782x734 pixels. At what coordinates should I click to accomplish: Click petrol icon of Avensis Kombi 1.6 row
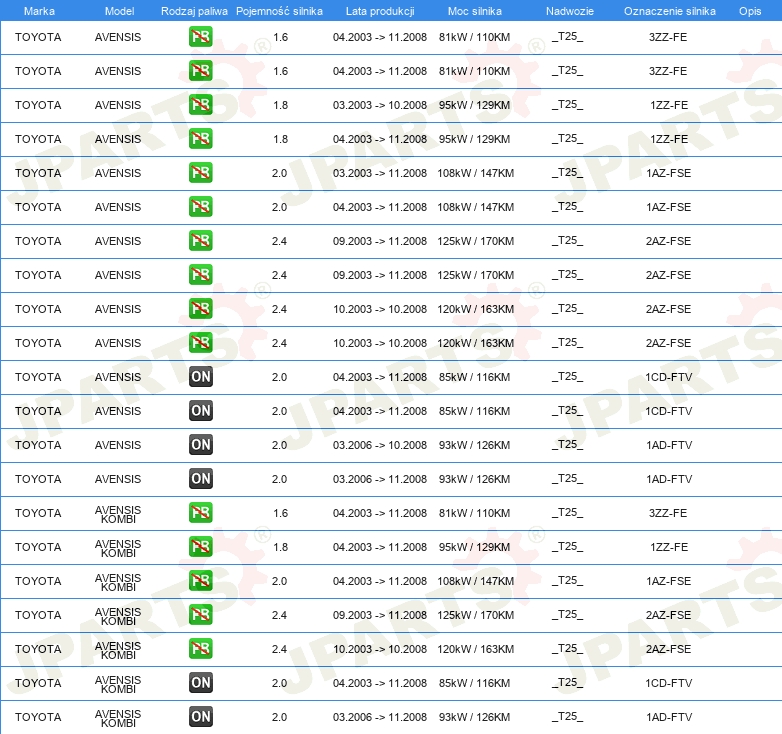point(200,513)
